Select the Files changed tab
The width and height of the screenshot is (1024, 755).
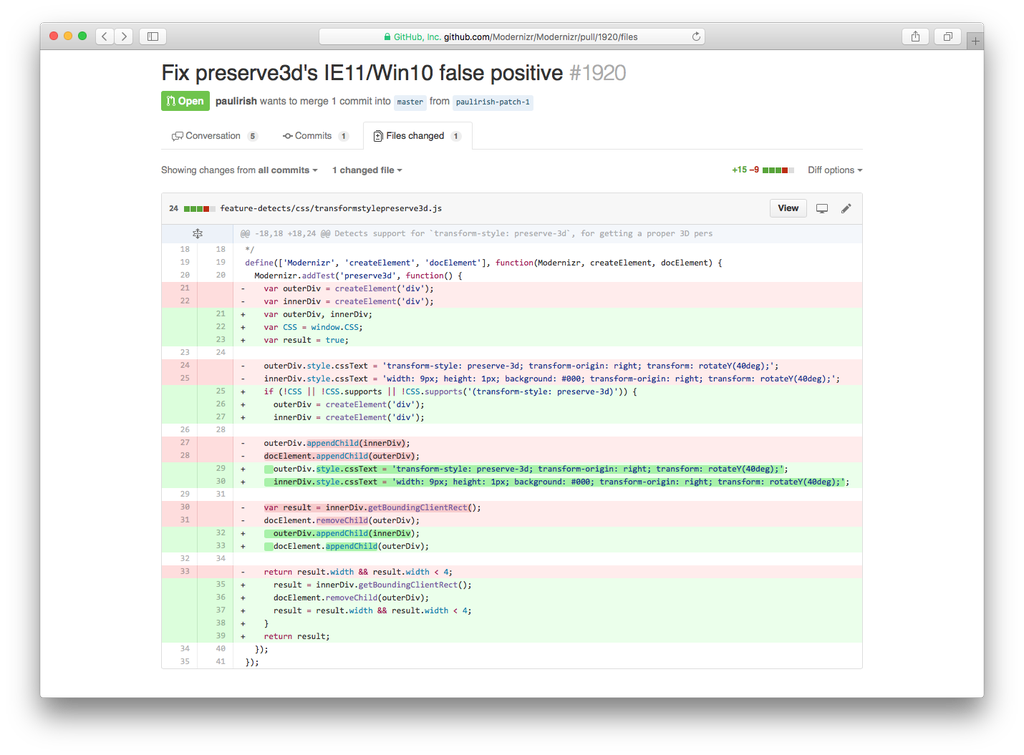tap(417, 136)
